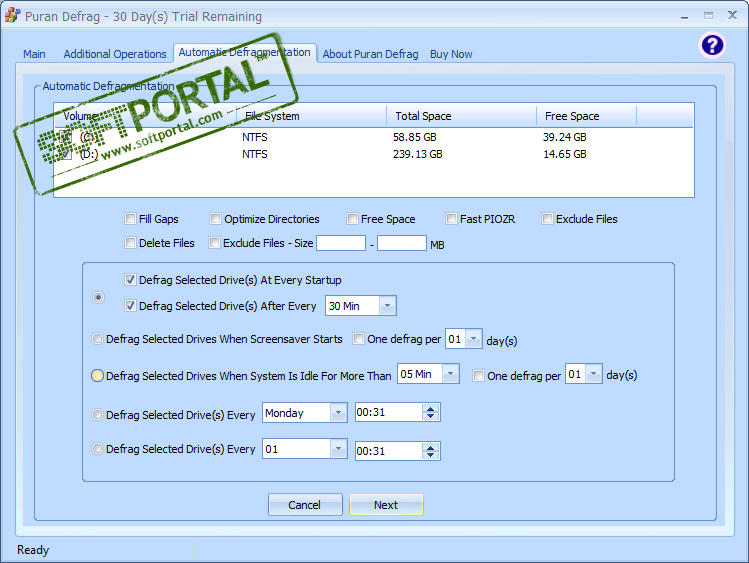Click the Free Space column header
This screenshot has height=563, width=749.
[587, 116]
